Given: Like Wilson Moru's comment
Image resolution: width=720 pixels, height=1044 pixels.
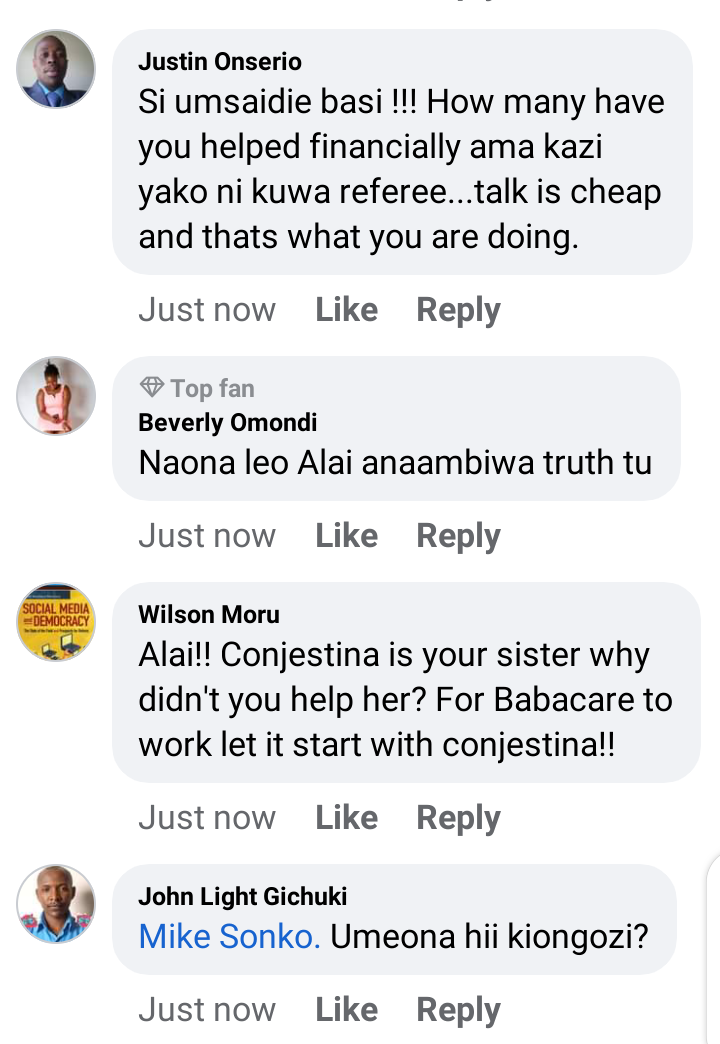Looking at the screenshot, I should point(346,818).
